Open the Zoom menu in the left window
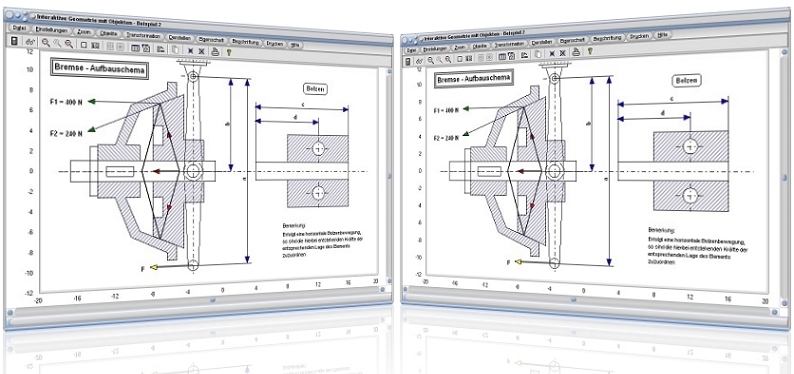Screen dimensions: 794x374 (x=84, y=32)
